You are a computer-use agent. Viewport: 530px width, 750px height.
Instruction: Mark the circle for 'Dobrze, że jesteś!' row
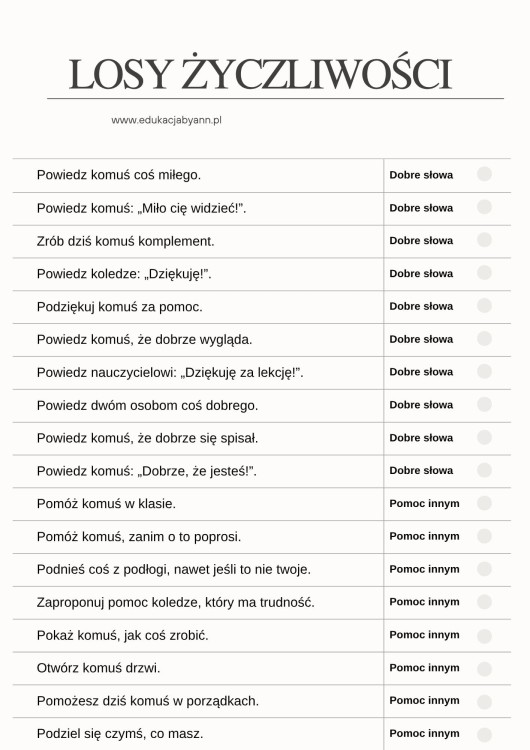tap(484, 470)
